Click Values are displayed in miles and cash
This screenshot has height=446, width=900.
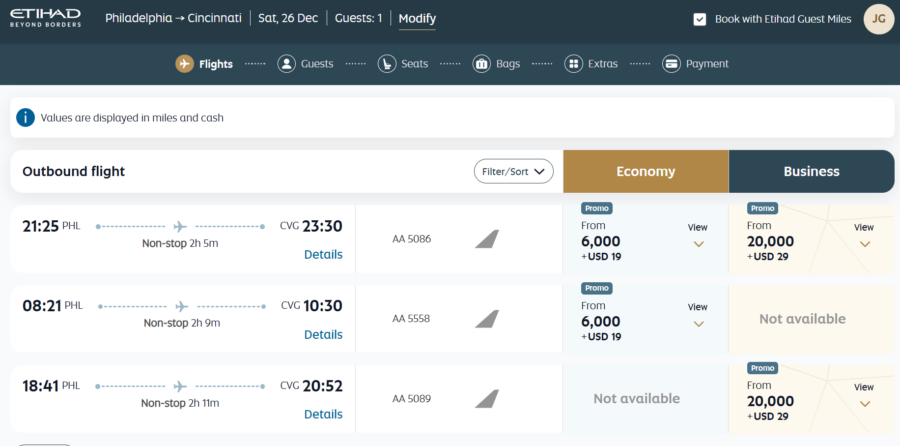tap(132, 118)
